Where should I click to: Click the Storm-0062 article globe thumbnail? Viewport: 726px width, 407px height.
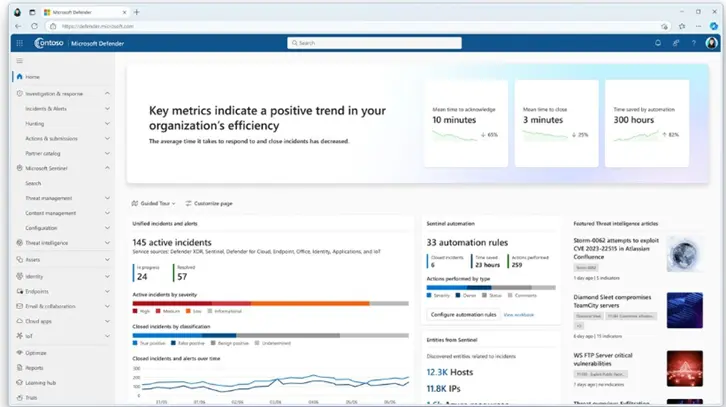685,254
